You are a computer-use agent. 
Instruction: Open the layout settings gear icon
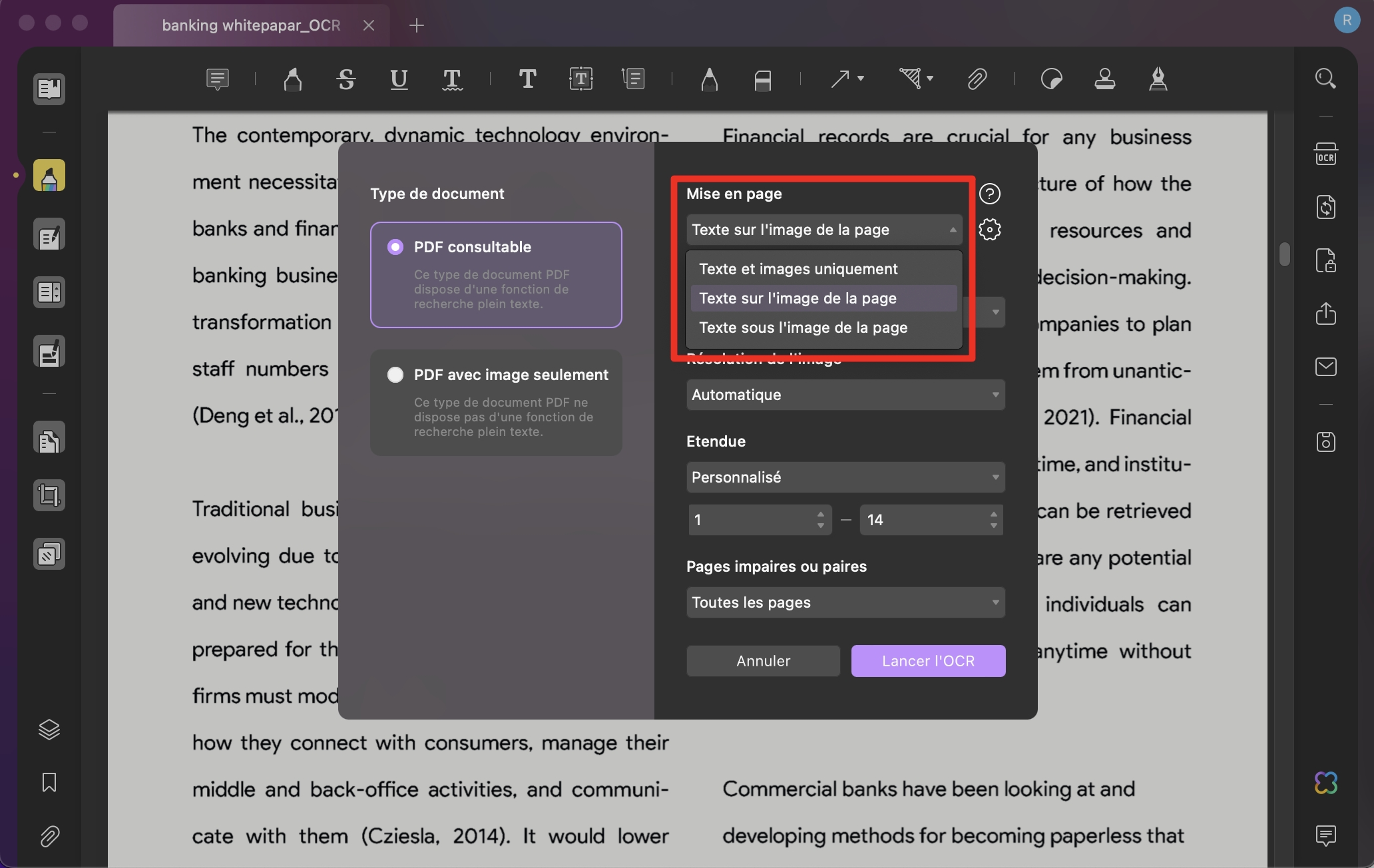click(990, 230)
